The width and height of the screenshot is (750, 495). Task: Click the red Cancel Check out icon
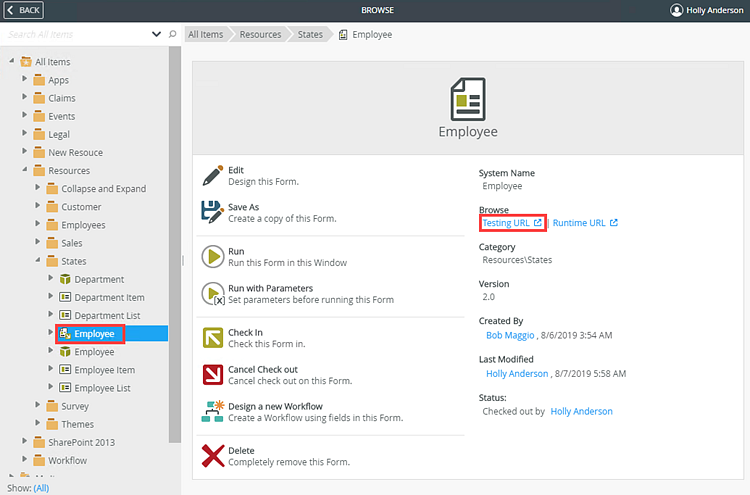[x=212, y=375]
